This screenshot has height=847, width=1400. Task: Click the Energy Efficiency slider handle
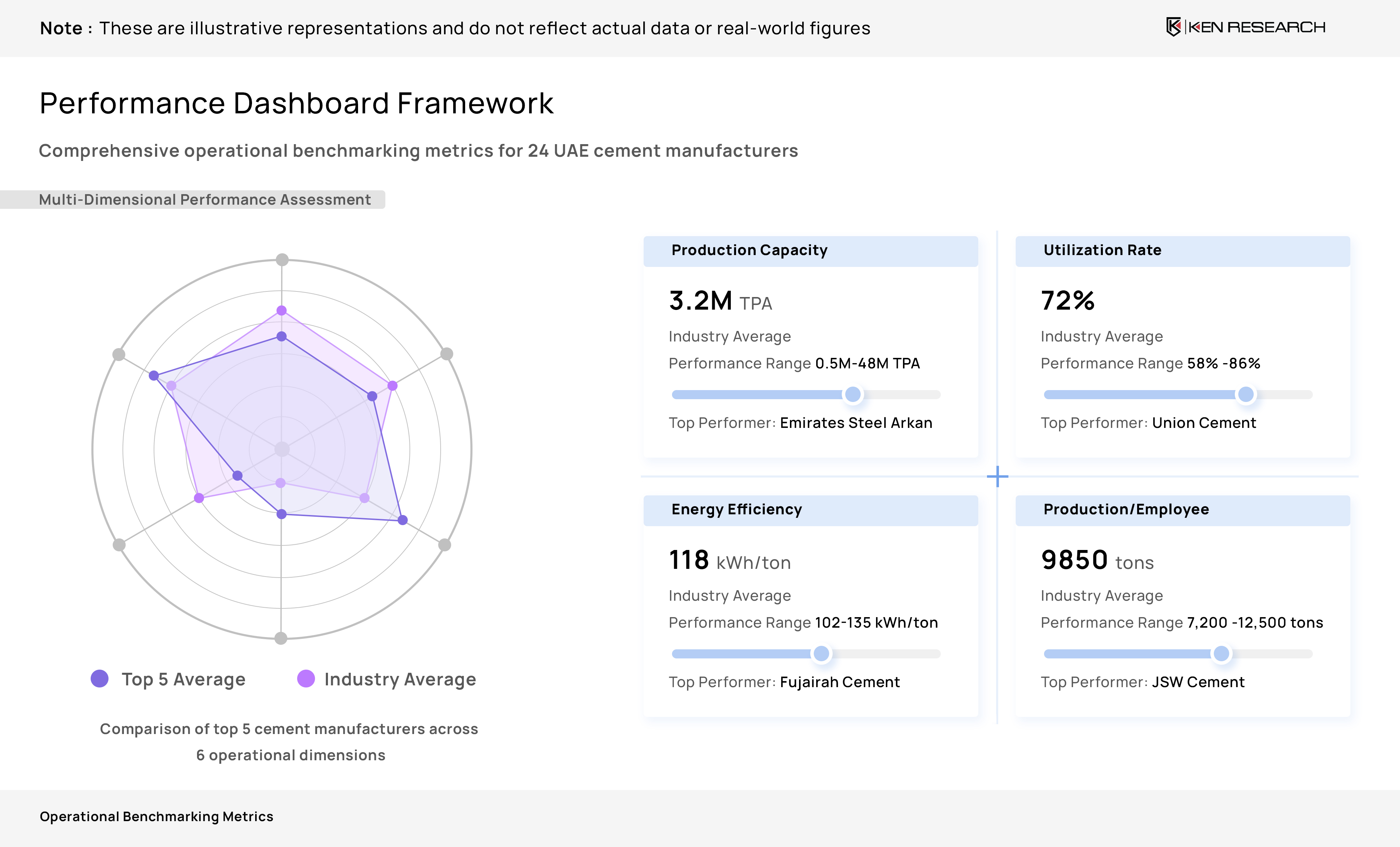[x=821, y=653]
